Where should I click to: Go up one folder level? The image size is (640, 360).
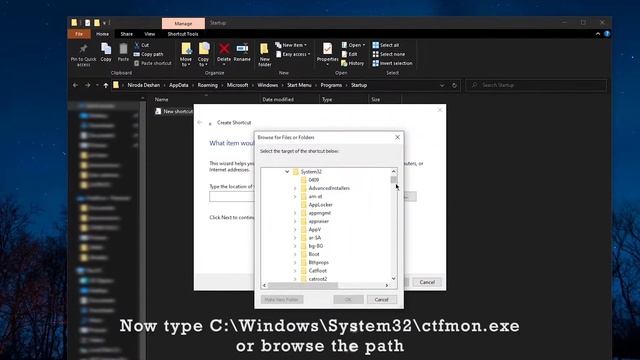106,85
